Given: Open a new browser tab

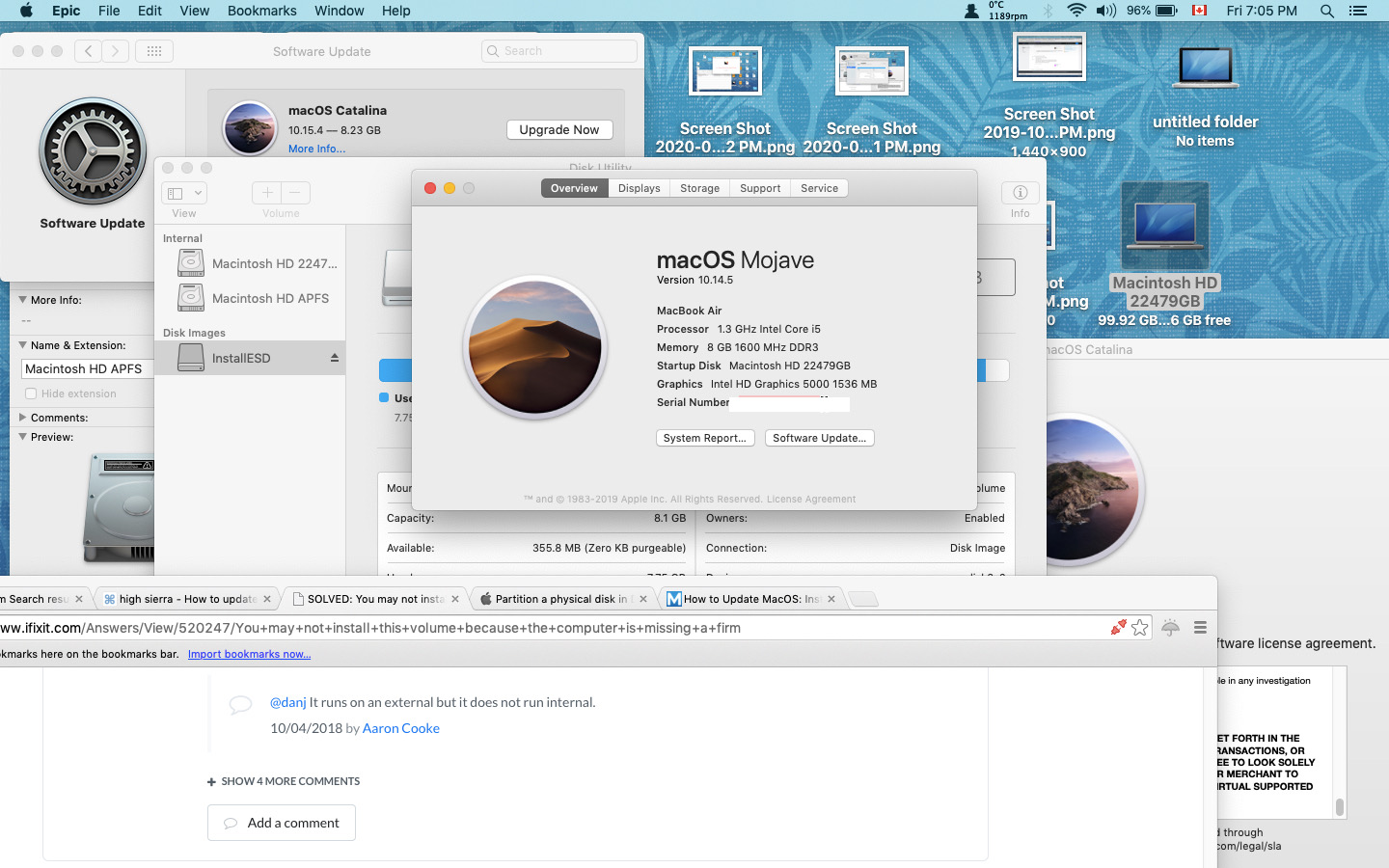Looking at the screenshot, I should [863, 599].
